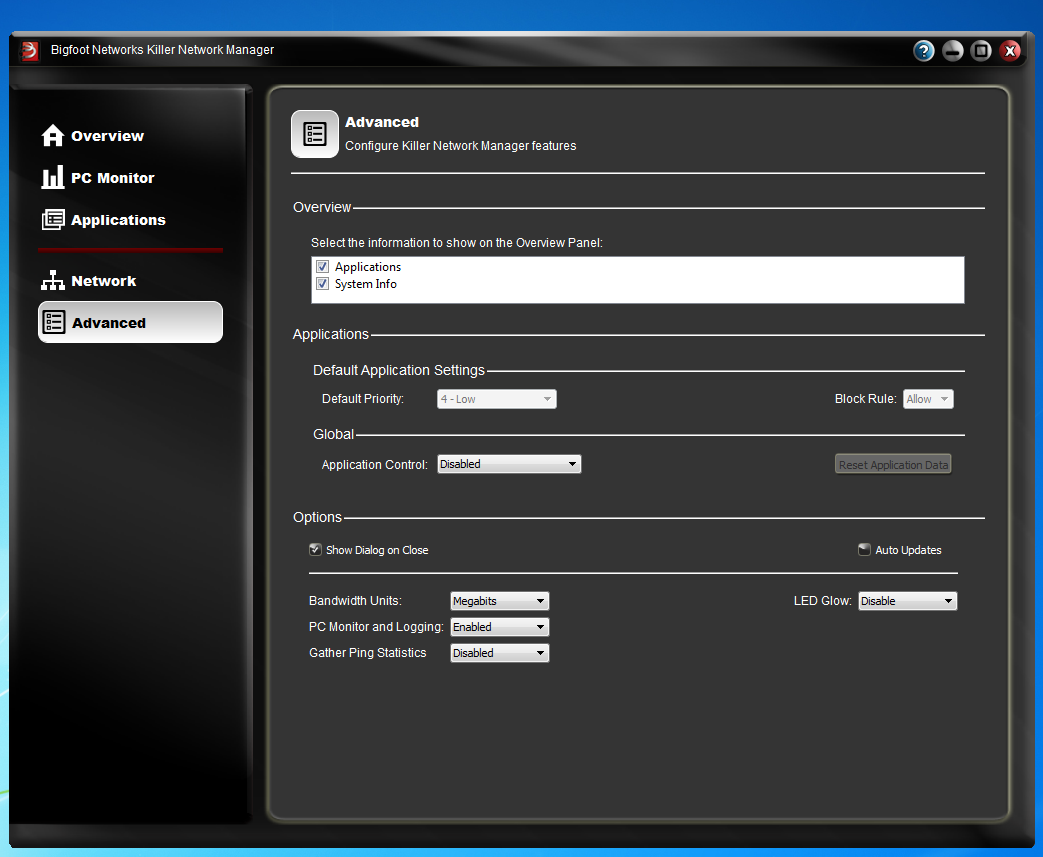Click the Killer Network Manager logo icon
1043x857 pixels.
29,51
